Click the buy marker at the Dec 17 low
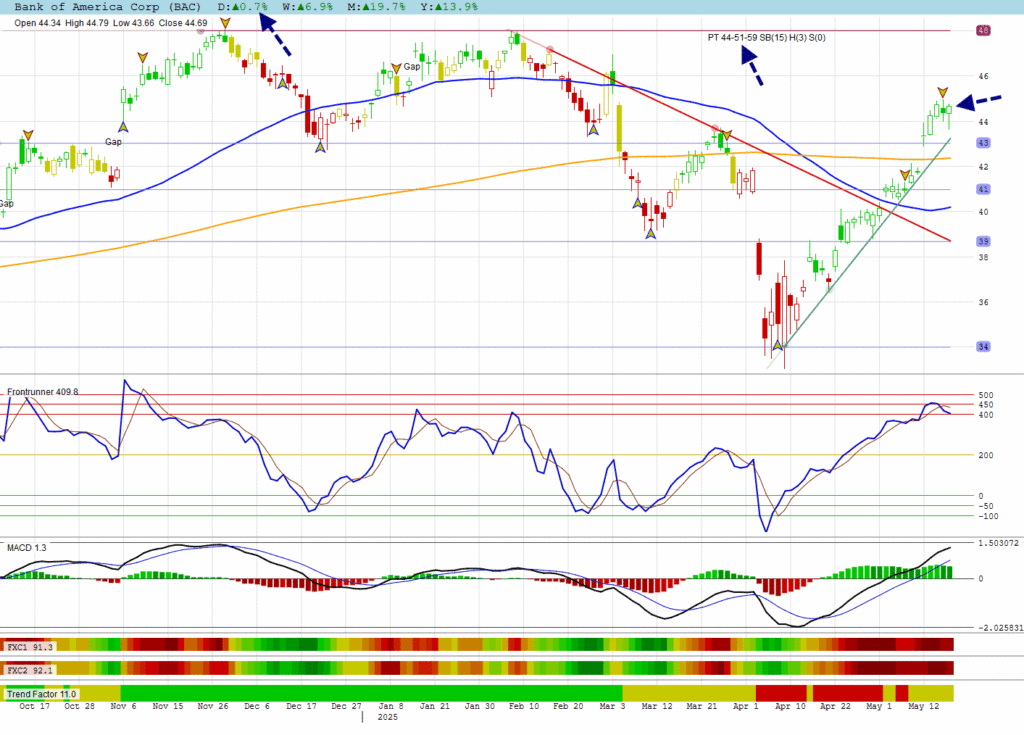Image resolution: width=1024 pixels, height=735 pixels. coord(320,147)
